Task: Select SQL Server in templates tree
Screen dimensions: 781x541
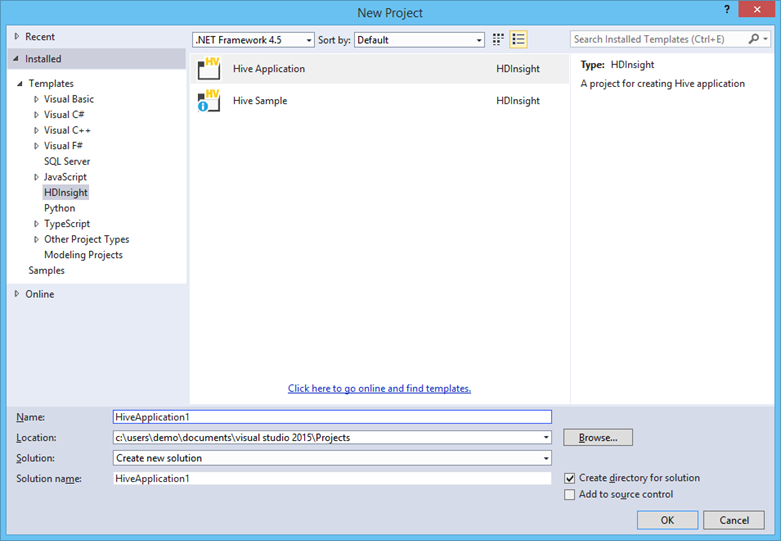Action: point(67,161)
